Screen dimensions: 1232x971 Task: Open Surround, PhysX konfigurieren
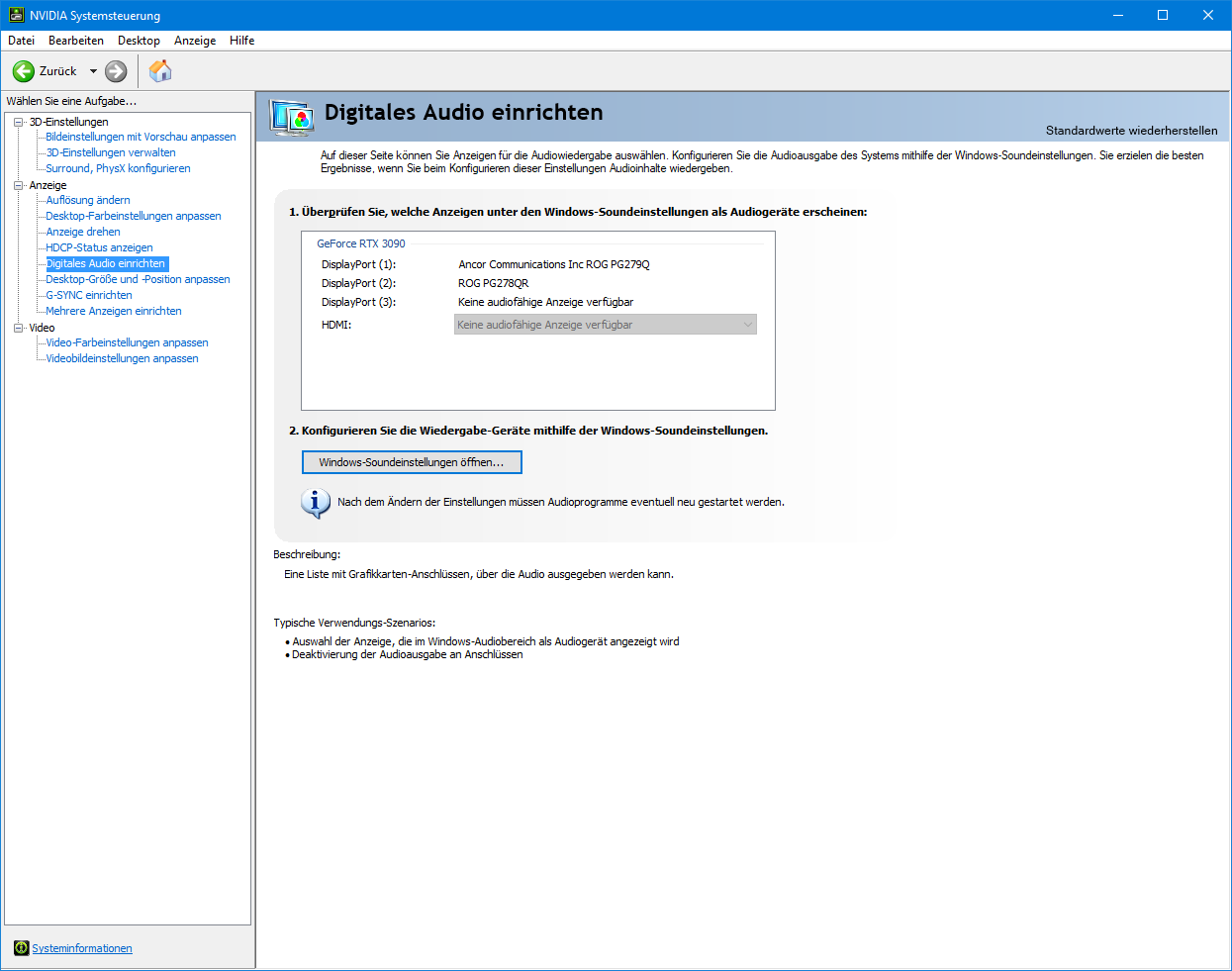click(x=119, y=168)
